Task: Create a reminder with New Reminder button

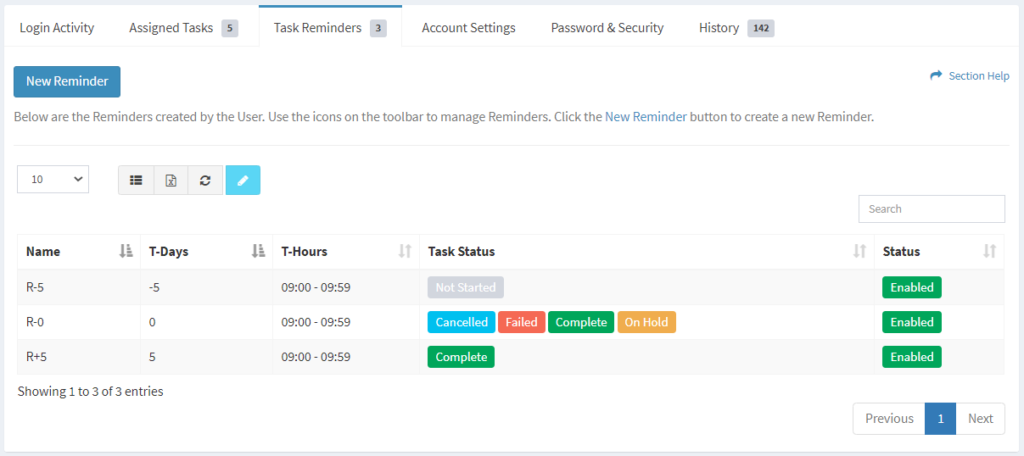Action: [x=67, y=82]
